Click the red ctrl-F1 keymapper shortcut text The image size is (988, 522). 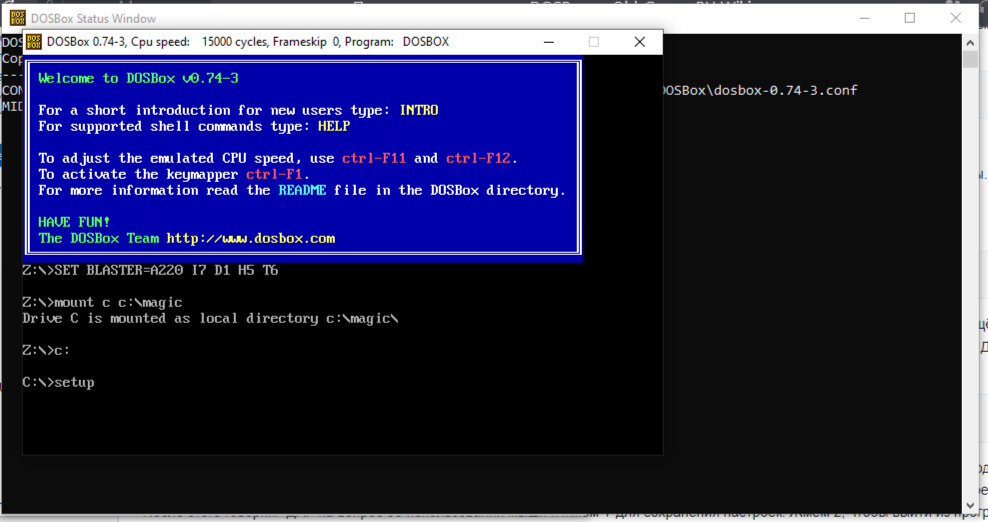click(274, 174)
